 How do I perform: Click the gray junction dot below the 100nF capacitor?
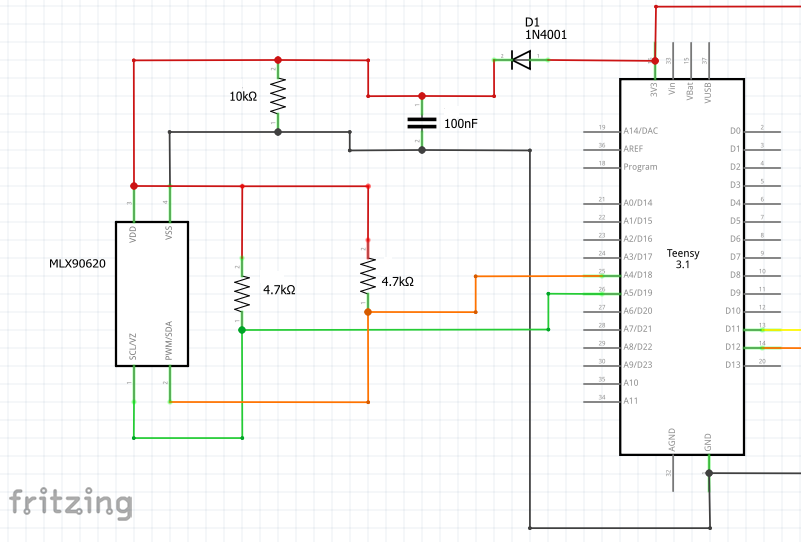point(422,150)
